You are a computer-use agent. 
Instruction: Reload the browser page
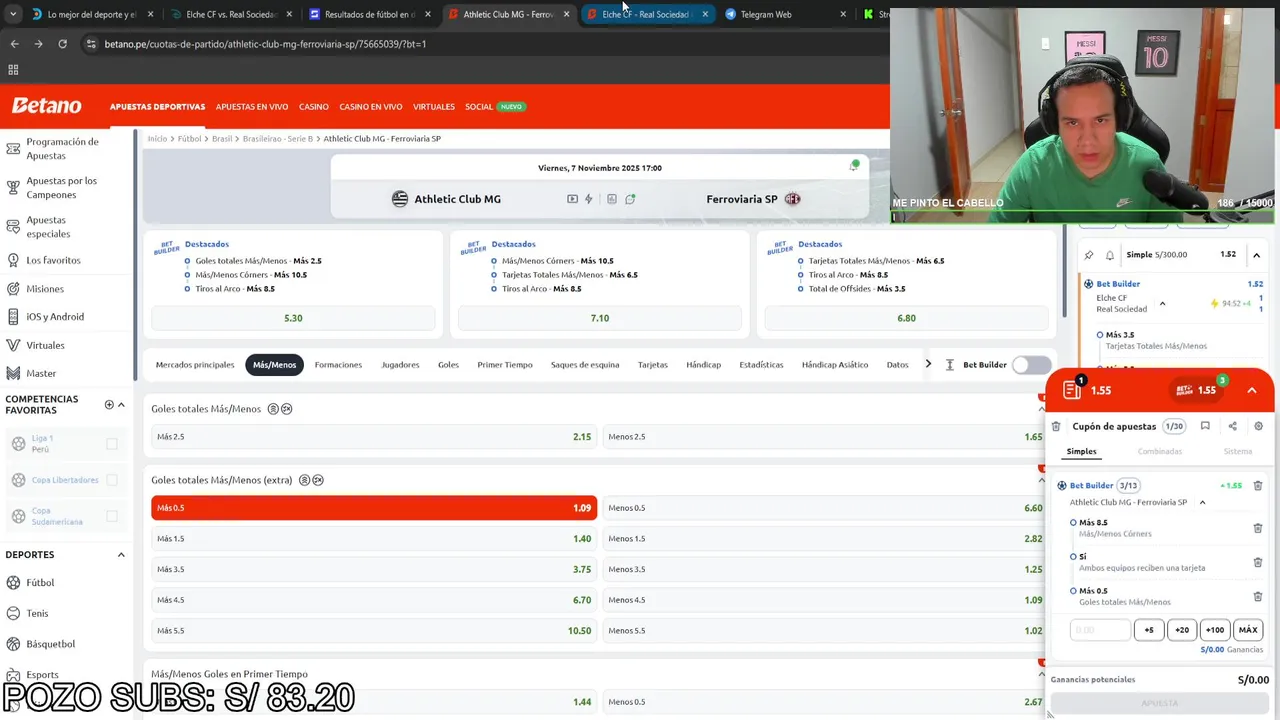click(62, 44)
